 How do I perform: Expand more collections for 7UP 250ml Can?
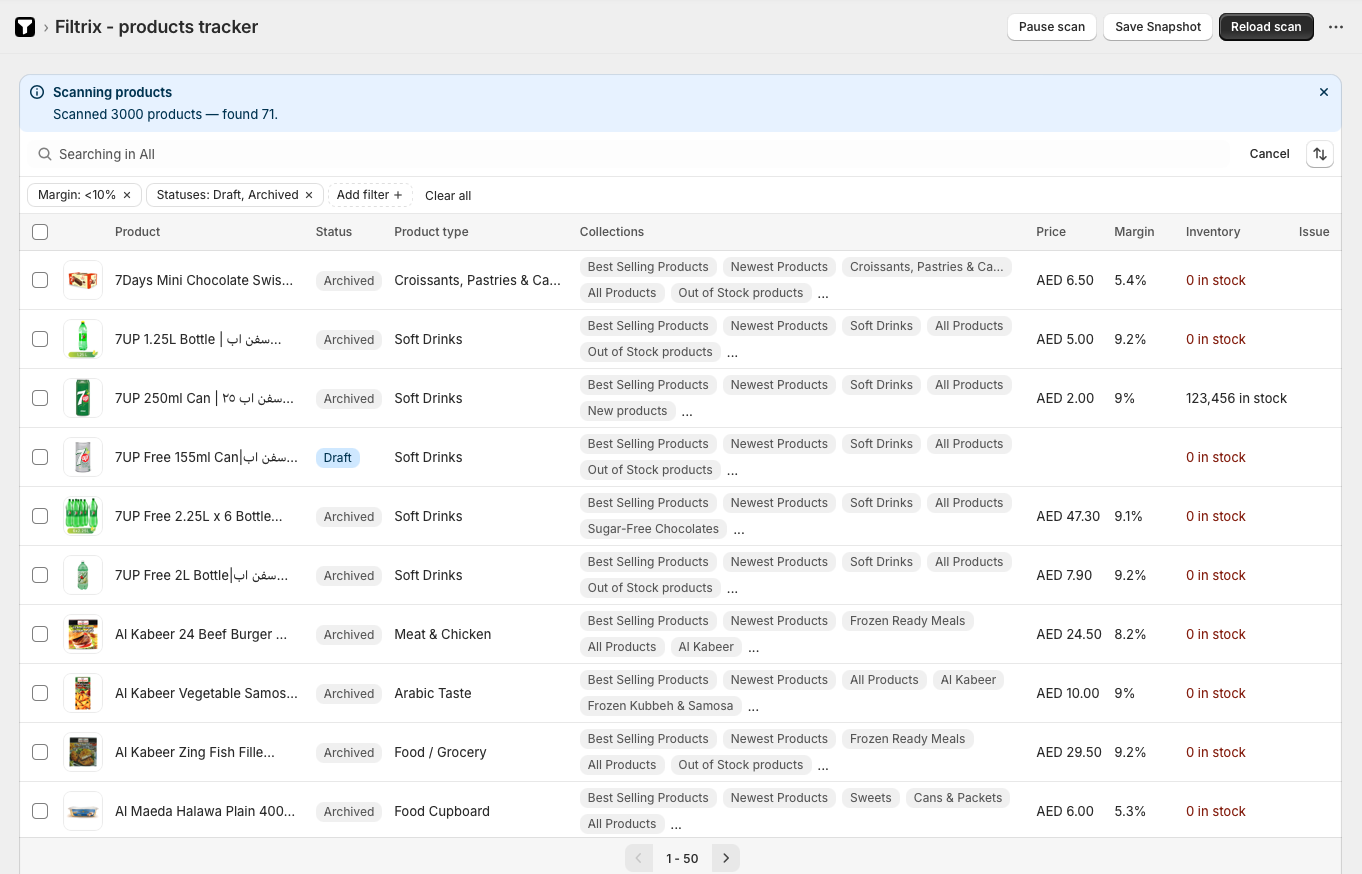pyautogui.click(x=687, y=412)
